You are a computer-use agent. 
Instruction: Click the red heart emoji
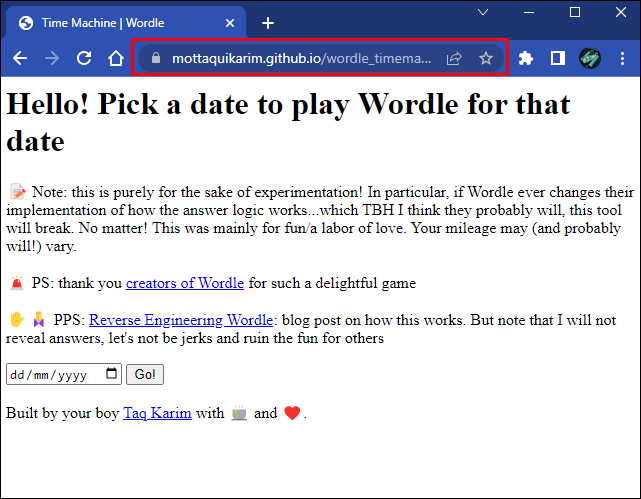tap(292, 413)
